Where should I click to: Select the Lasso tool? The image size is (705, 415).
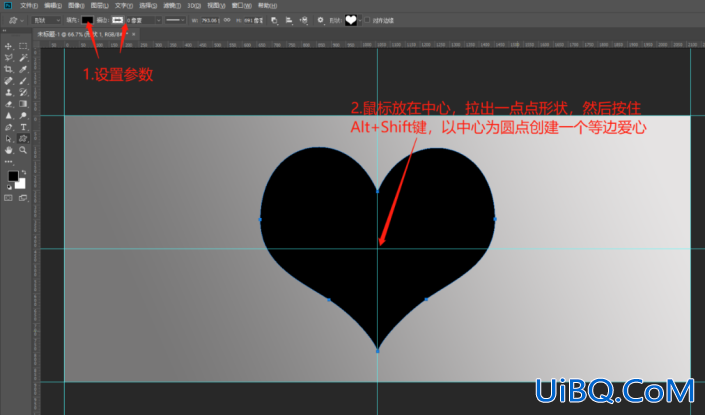tap(8, 58)
